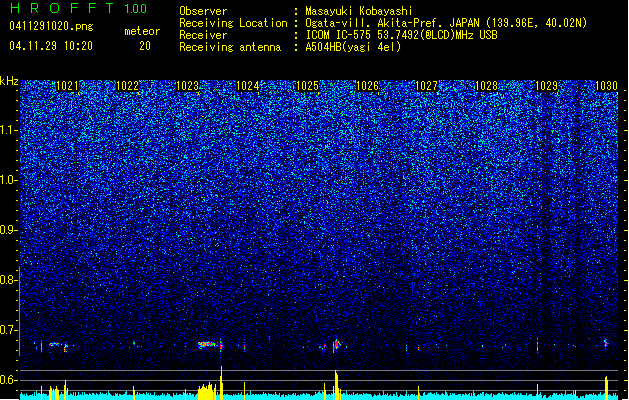629x400 pixels.
Task: Click the tallest yellow power spike before 1024
Action: tap(221, 383)
